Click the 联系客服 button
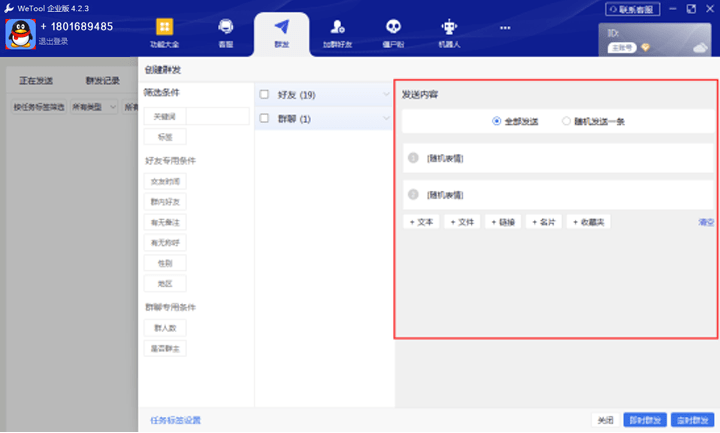 (632, 9)
